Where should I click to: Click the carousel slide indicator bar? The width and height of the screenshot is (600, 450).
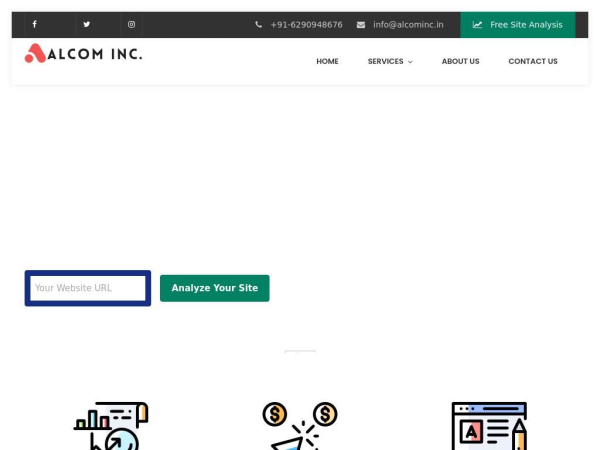(300, 351)
